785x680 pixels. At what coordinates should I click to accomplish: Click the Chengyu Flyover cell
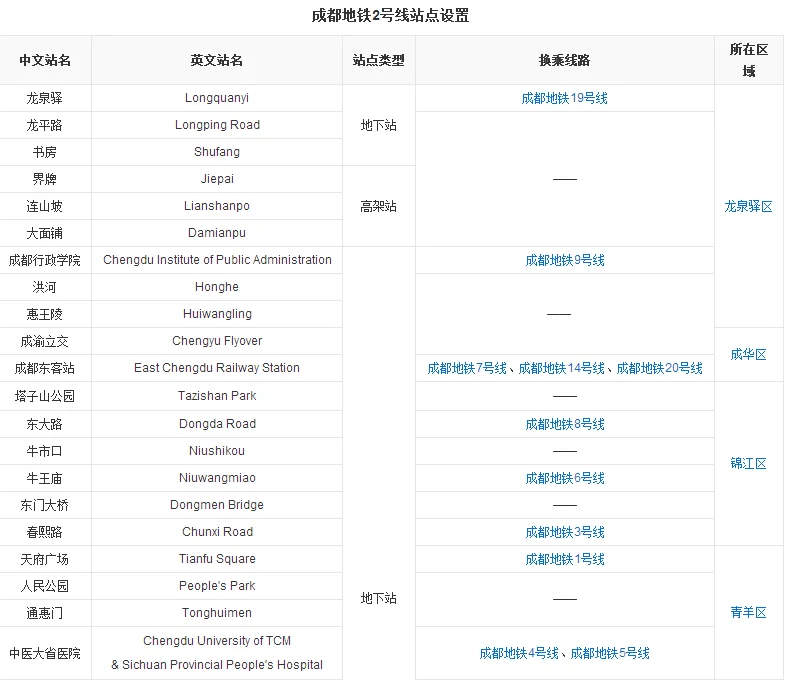tap(217, 342)
